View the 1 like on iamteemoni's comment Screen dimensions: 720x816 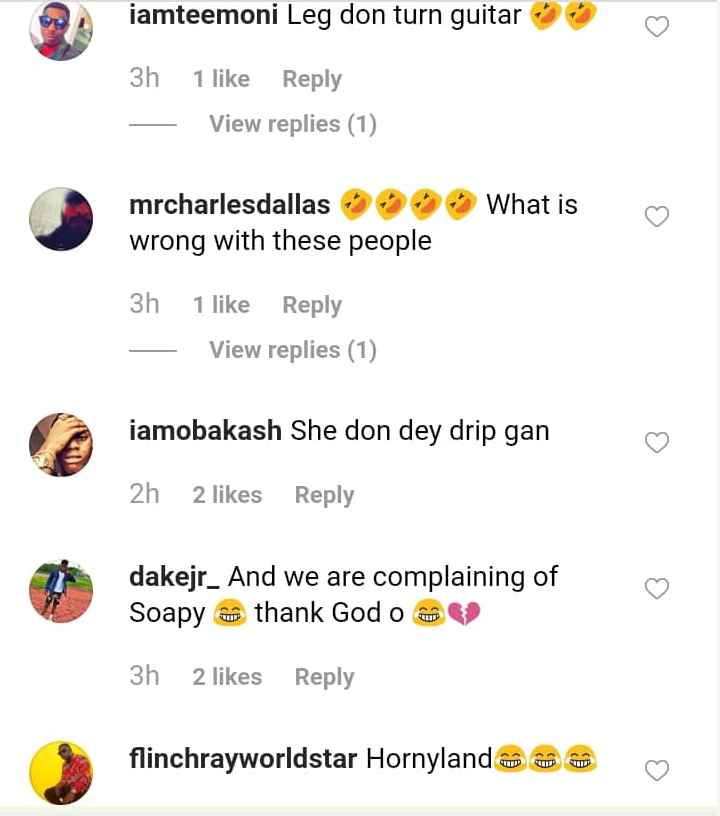221,79
